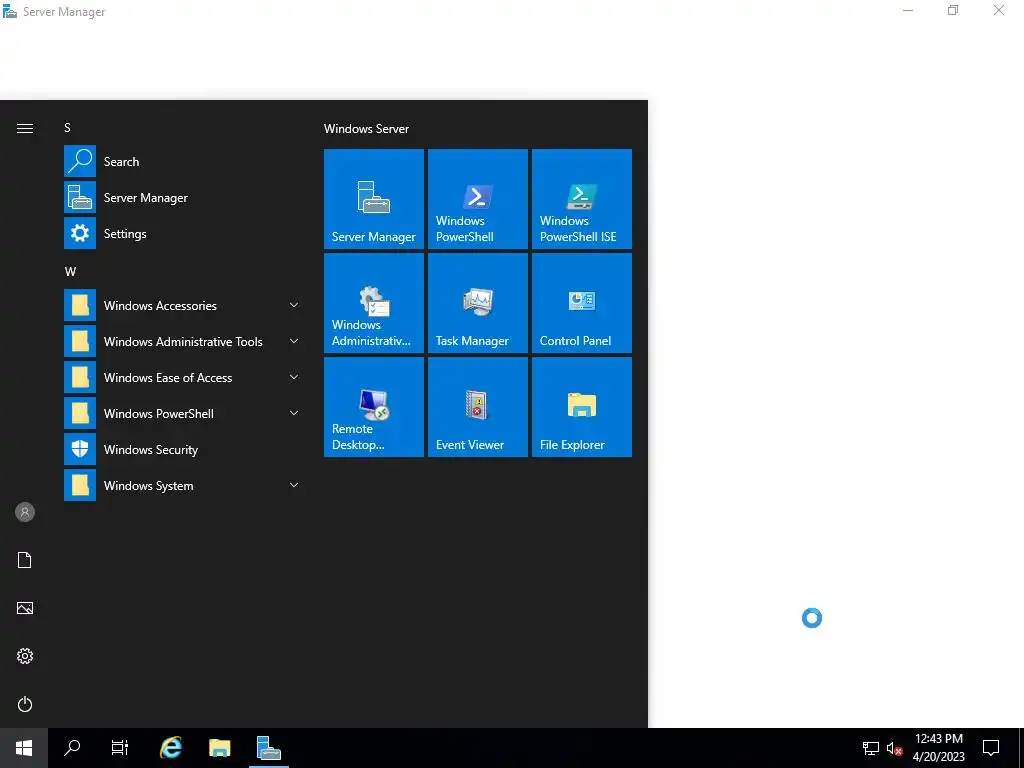Click the letter S group header

[67, 128]
